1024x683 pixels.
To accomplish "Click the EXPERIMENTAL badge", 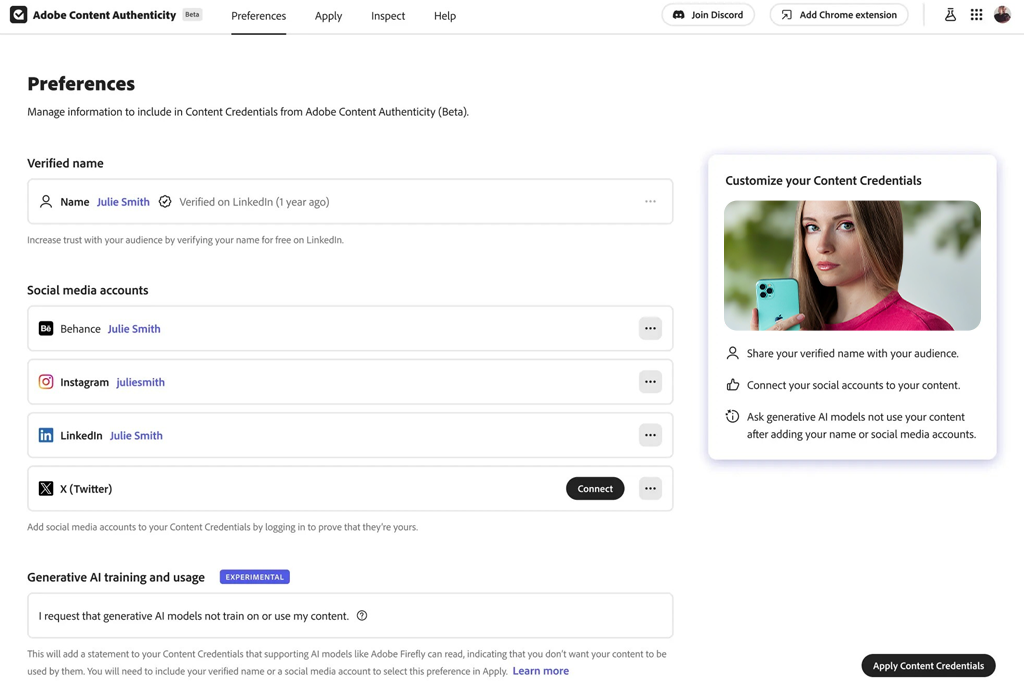I will point(255,577).
